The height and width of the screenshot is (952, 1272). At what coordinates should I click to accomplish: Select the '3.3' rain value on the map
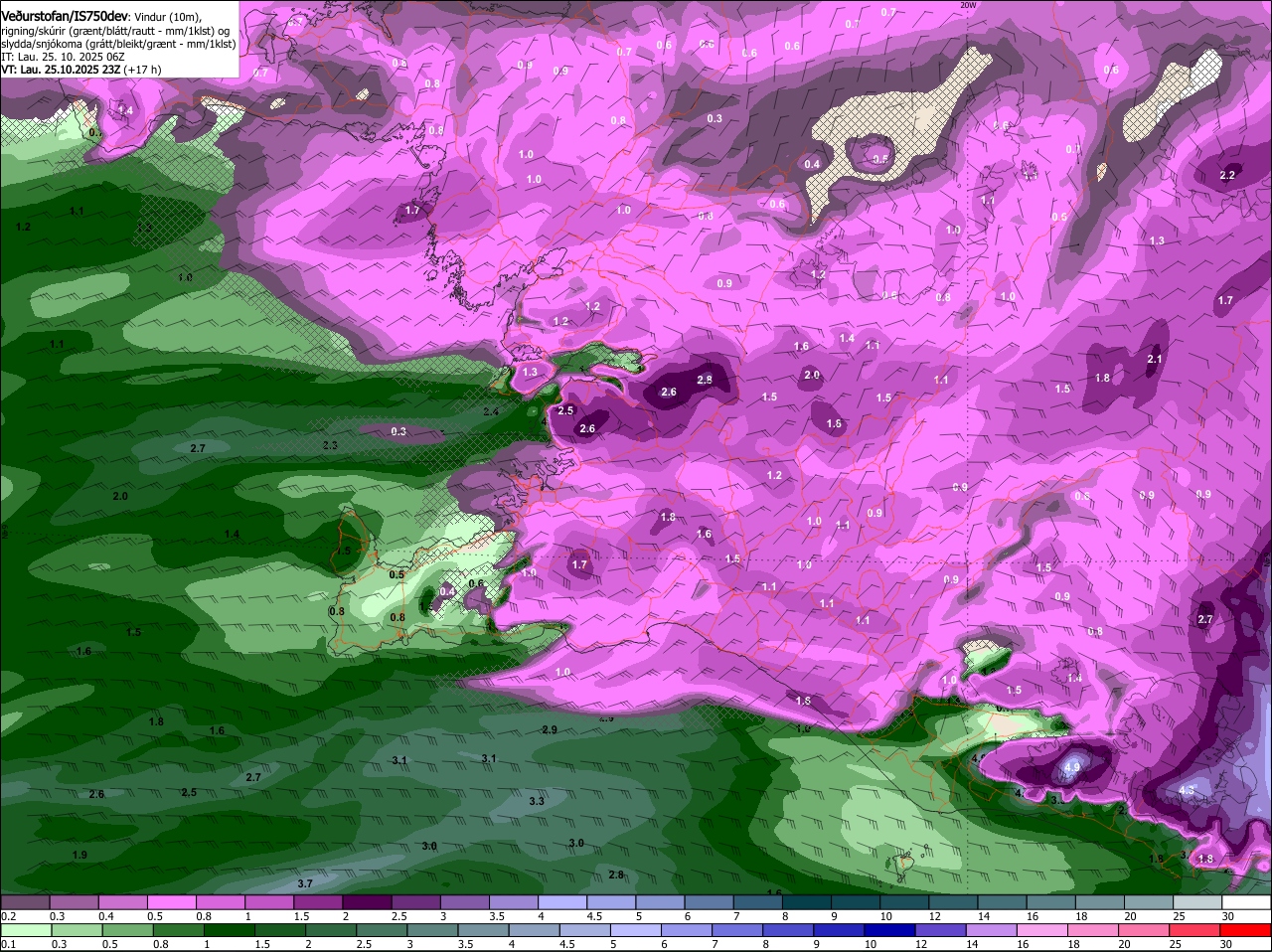(x=537, y=801)
